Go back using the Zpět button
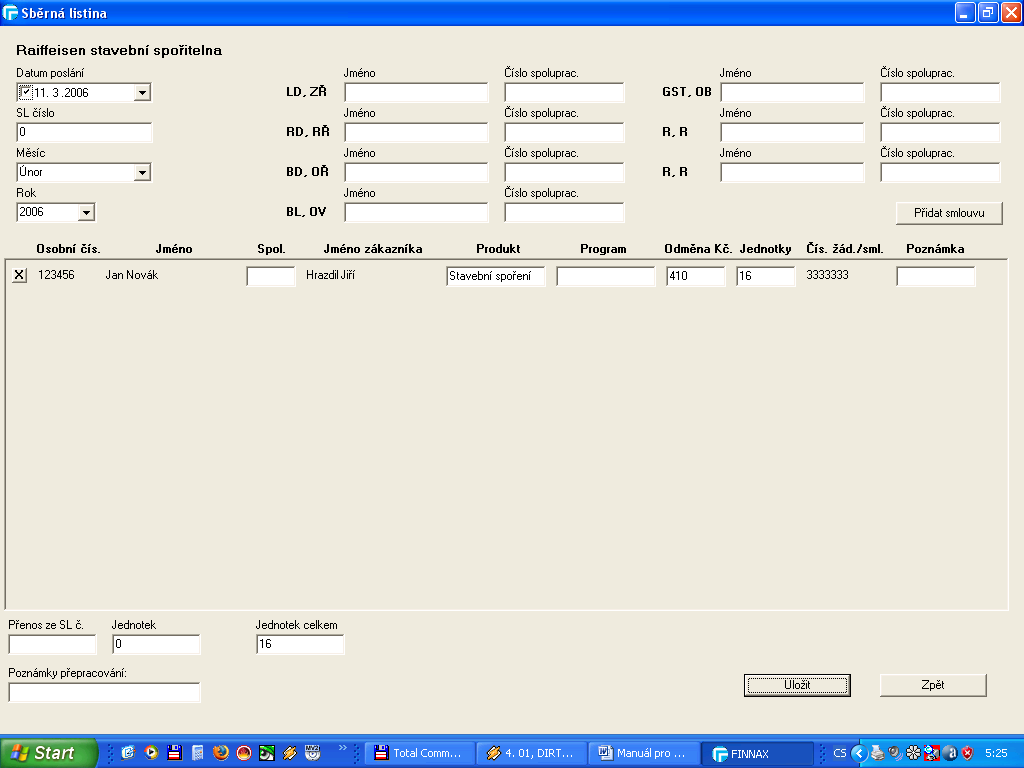The image size is (1024, 768). tap(933, 685)
